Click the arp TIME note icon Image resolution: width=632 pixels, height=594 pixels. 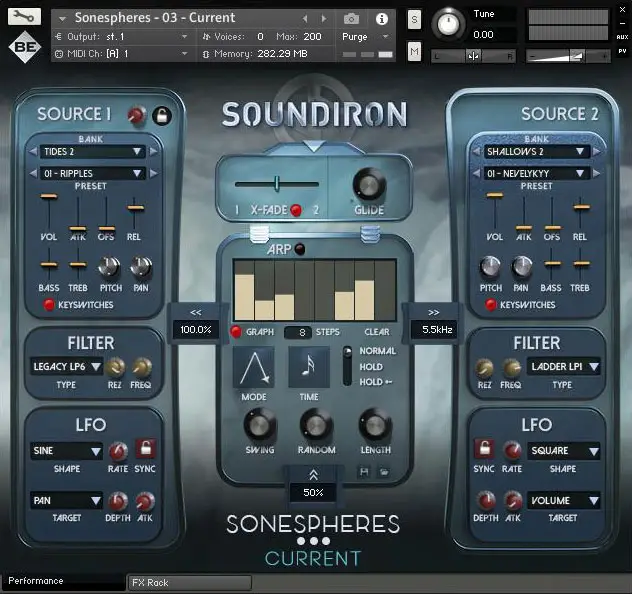(309, 367)
